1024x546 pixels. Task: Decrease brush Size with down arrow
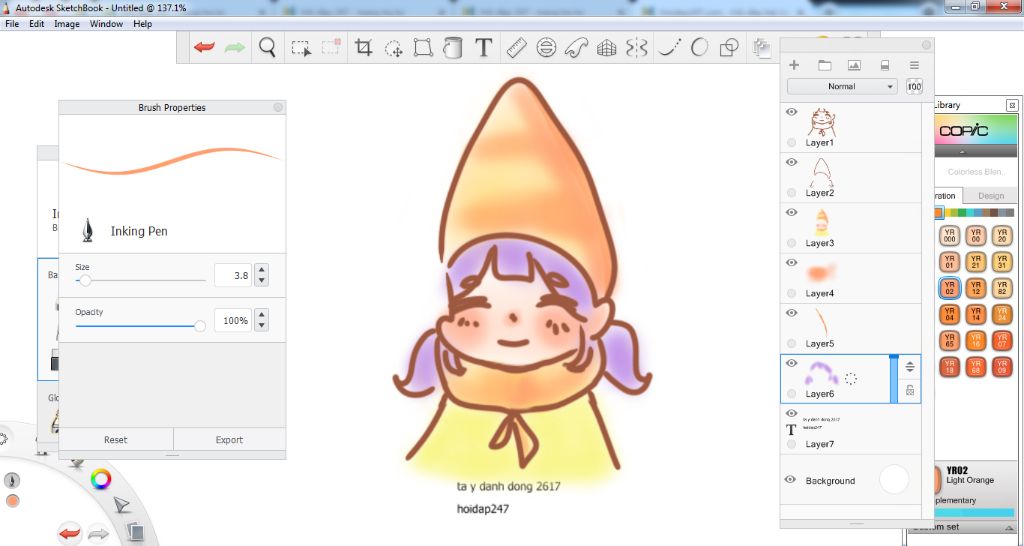click(261, 281)
